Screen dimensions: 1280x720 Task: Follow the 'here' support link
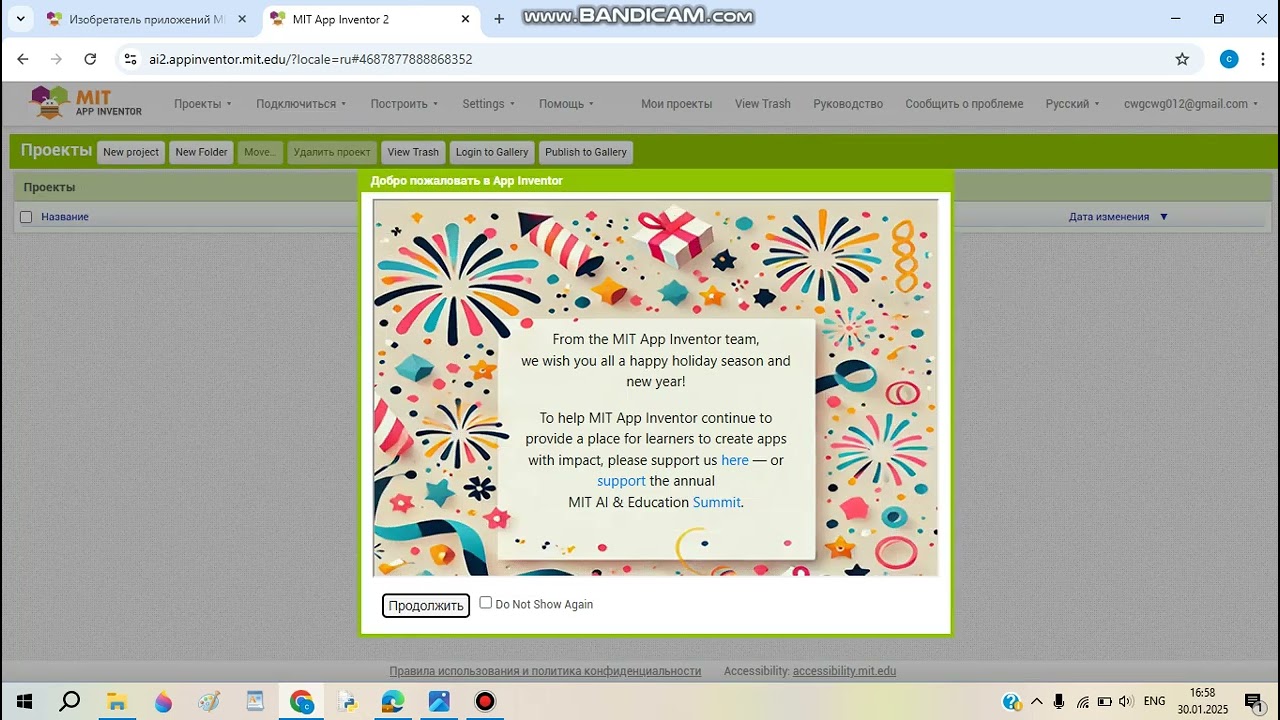pyautogui.click(x=735, y=460)
